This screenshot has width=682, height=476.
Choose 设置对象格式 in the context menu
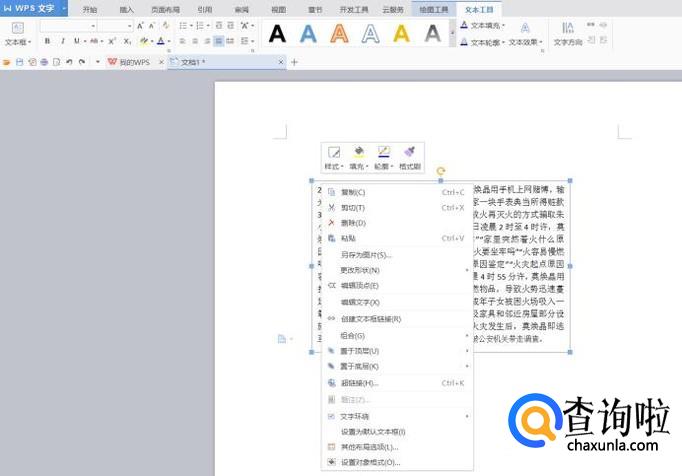(x=370, y=463)
